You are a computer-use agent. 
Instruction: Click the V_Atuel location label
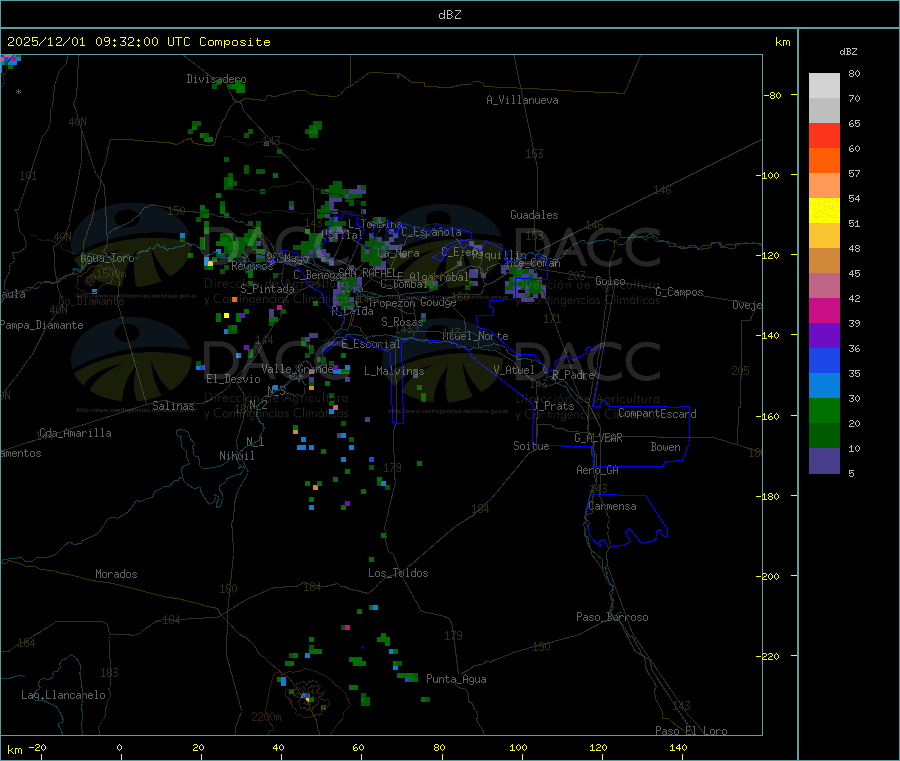pos(514,370)
